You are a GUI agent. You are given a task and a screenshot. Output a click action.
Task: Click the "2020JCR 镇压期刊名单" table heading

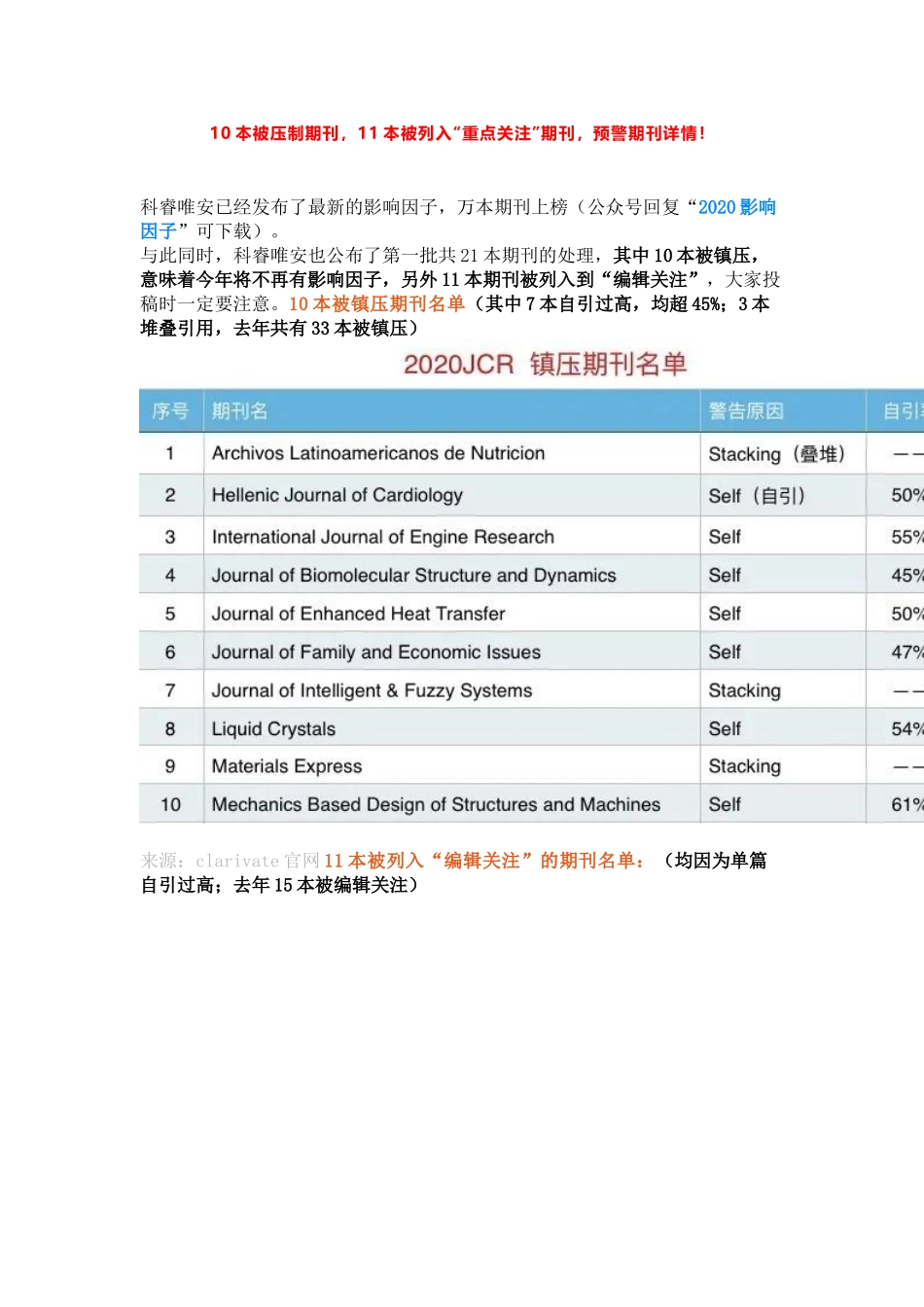click(545, 365)
